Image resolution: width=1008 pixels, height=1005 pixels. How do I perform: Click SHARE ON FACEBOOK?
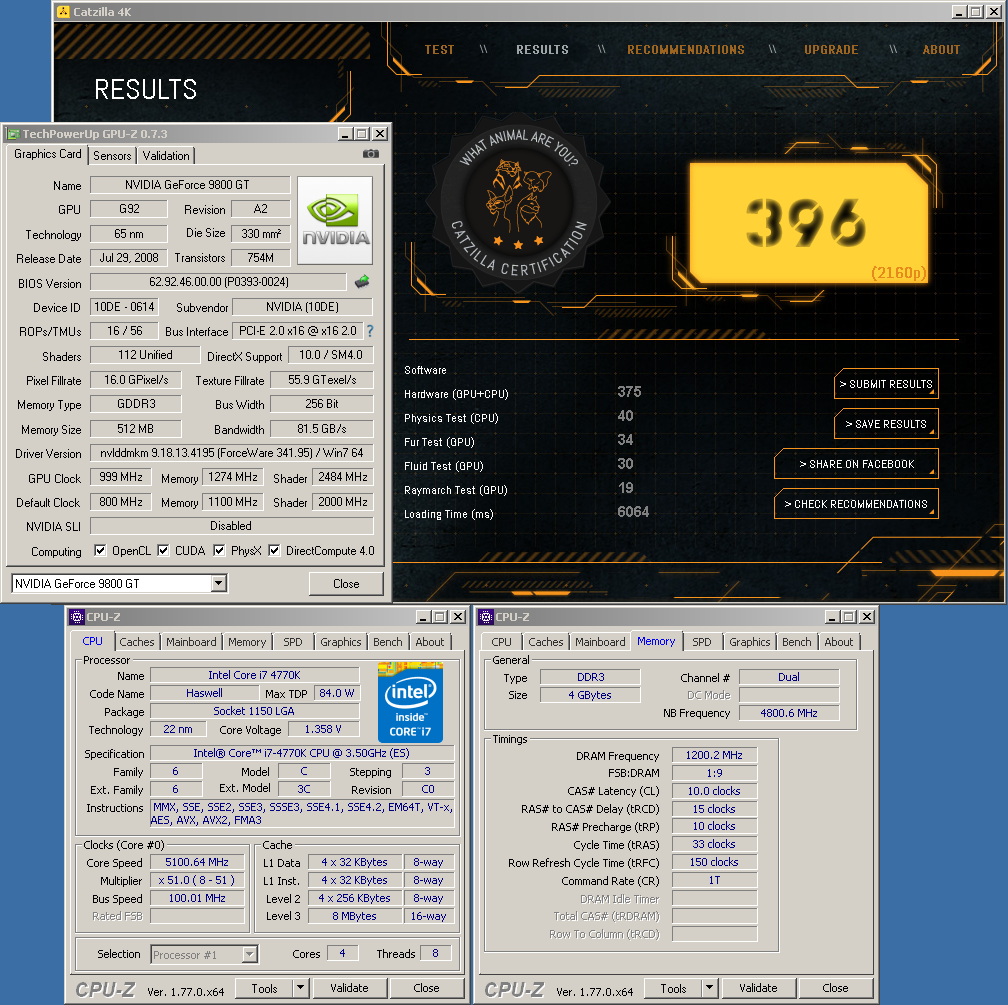point(856,464)
